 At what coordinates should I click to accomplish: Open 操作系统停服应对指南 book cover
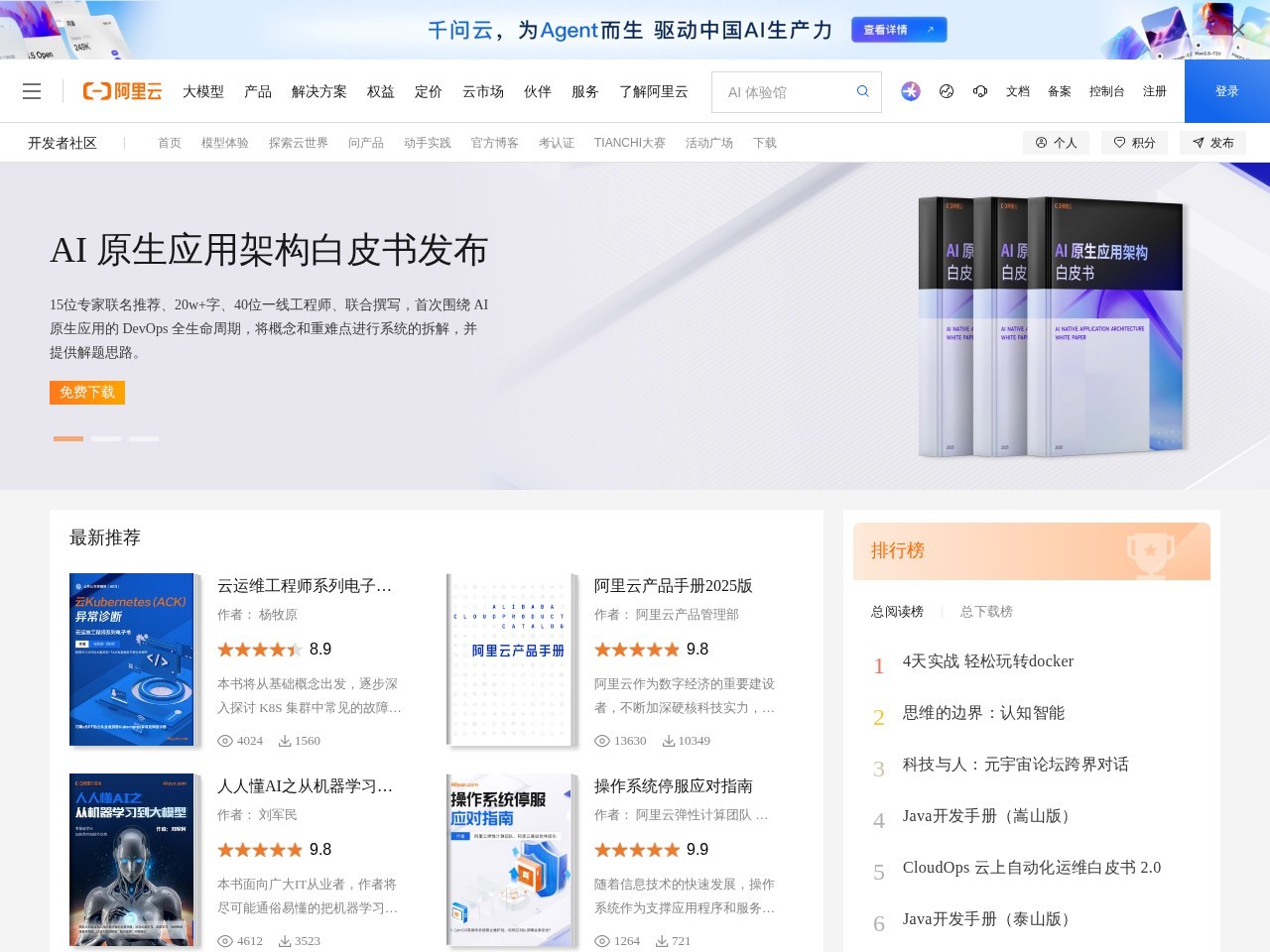point(511,860)
